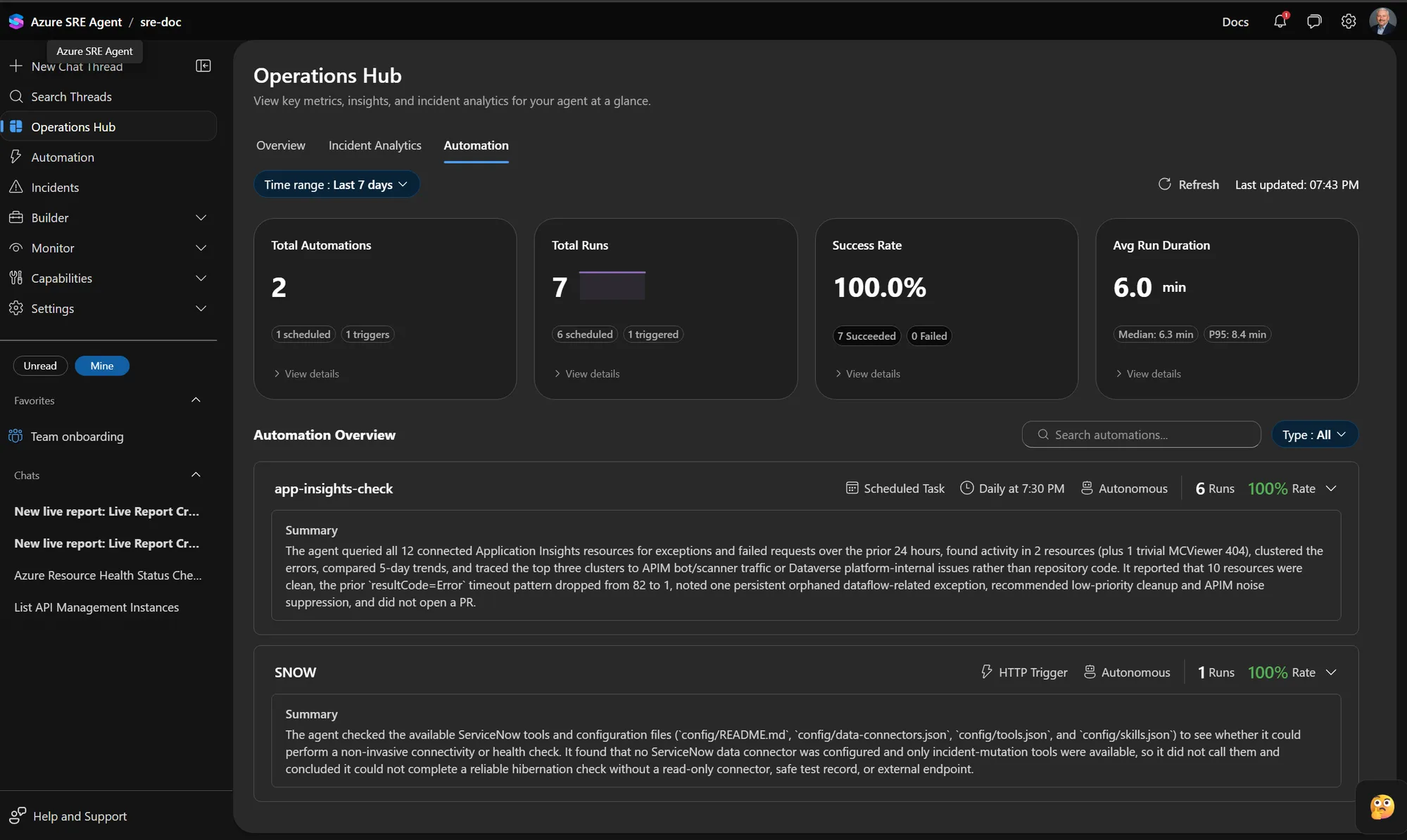1407x840 pixels.
Task: Open the sre-doc breadcrumb
Action: (x=160, y=22)
